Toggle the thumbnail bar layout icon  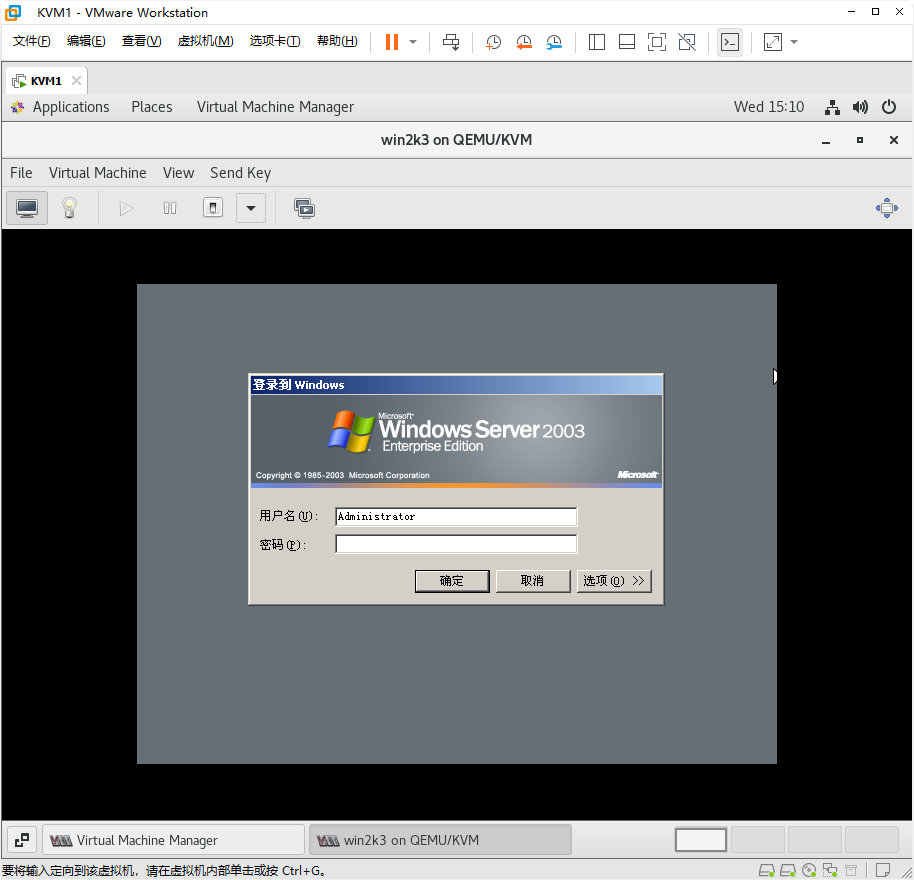[x=627, y=42]
